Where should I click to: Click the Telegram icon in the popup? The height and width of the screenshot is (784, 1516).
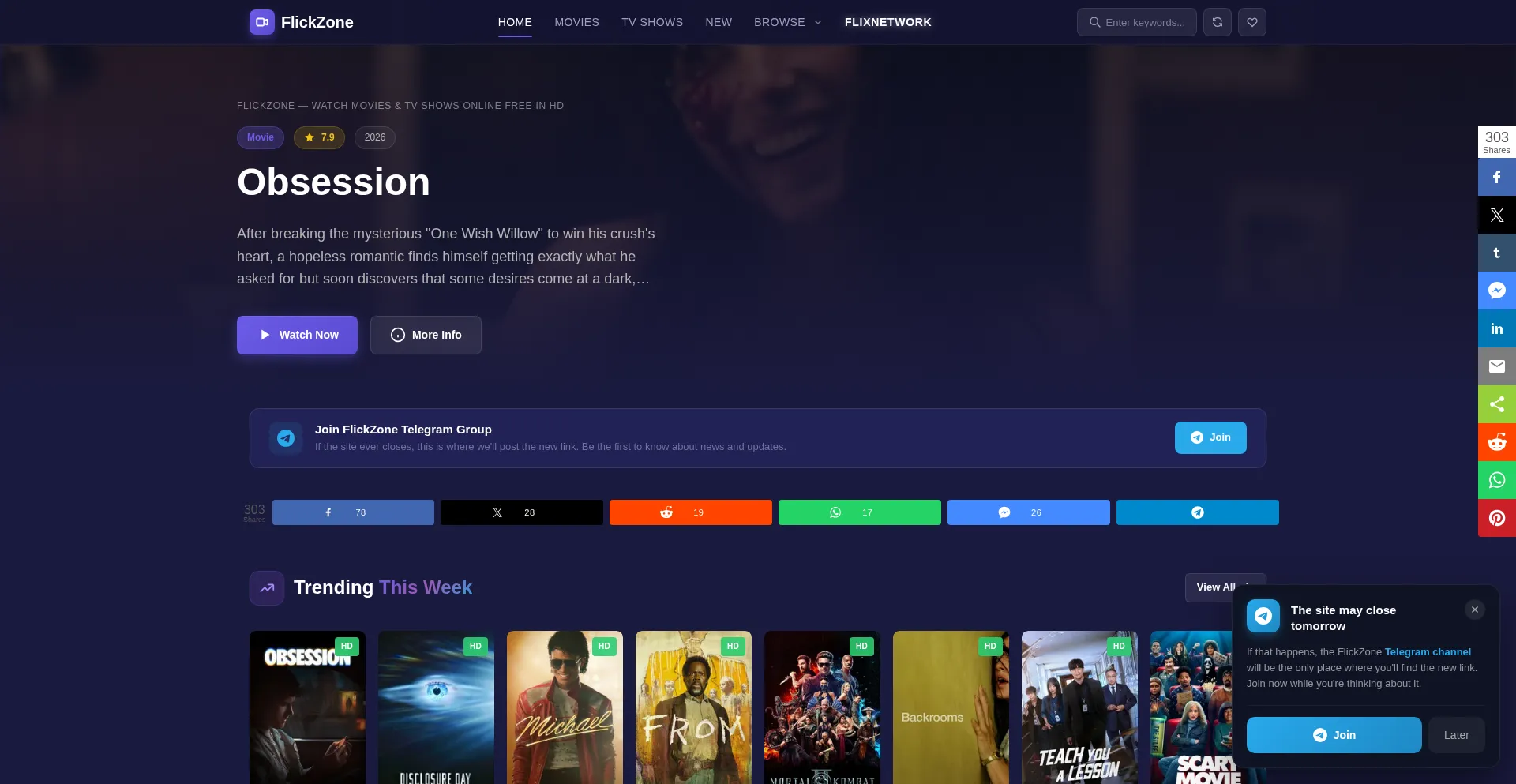tap(1263, 616)
